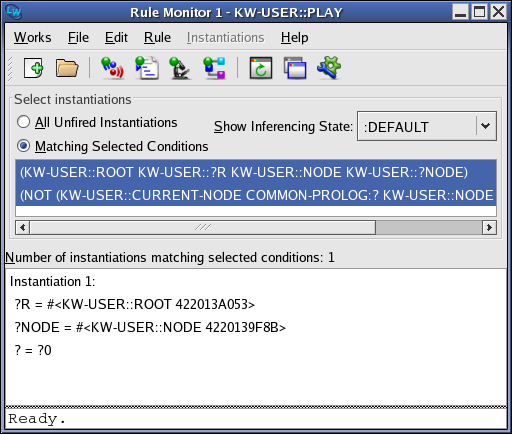Select the KW-USER::ROOT condition line
The height and width of the screenshot is (434, 512).
click(x=256, y=172)
